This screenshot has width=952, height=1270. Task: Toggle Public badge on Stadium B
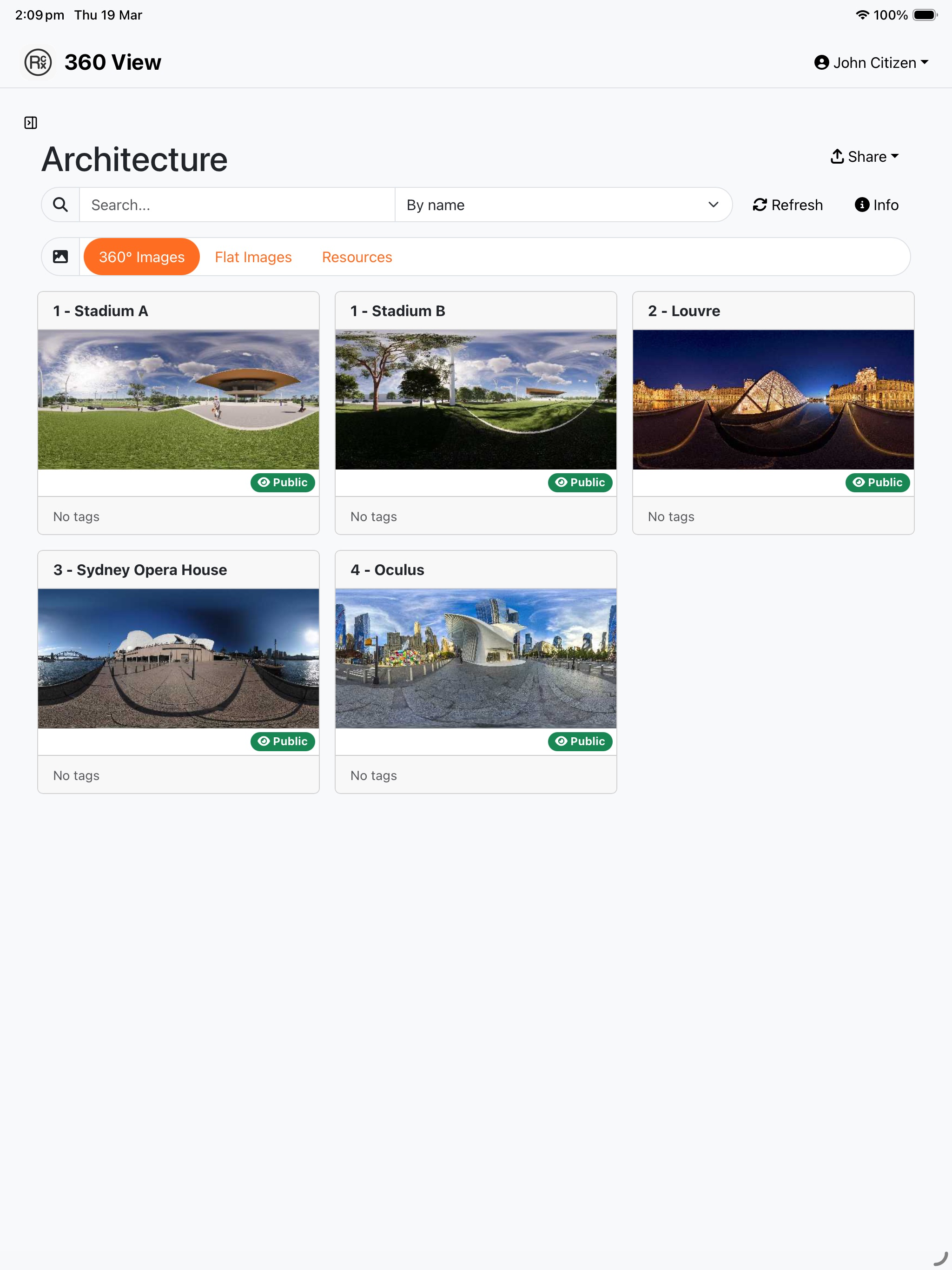[580, 482]
